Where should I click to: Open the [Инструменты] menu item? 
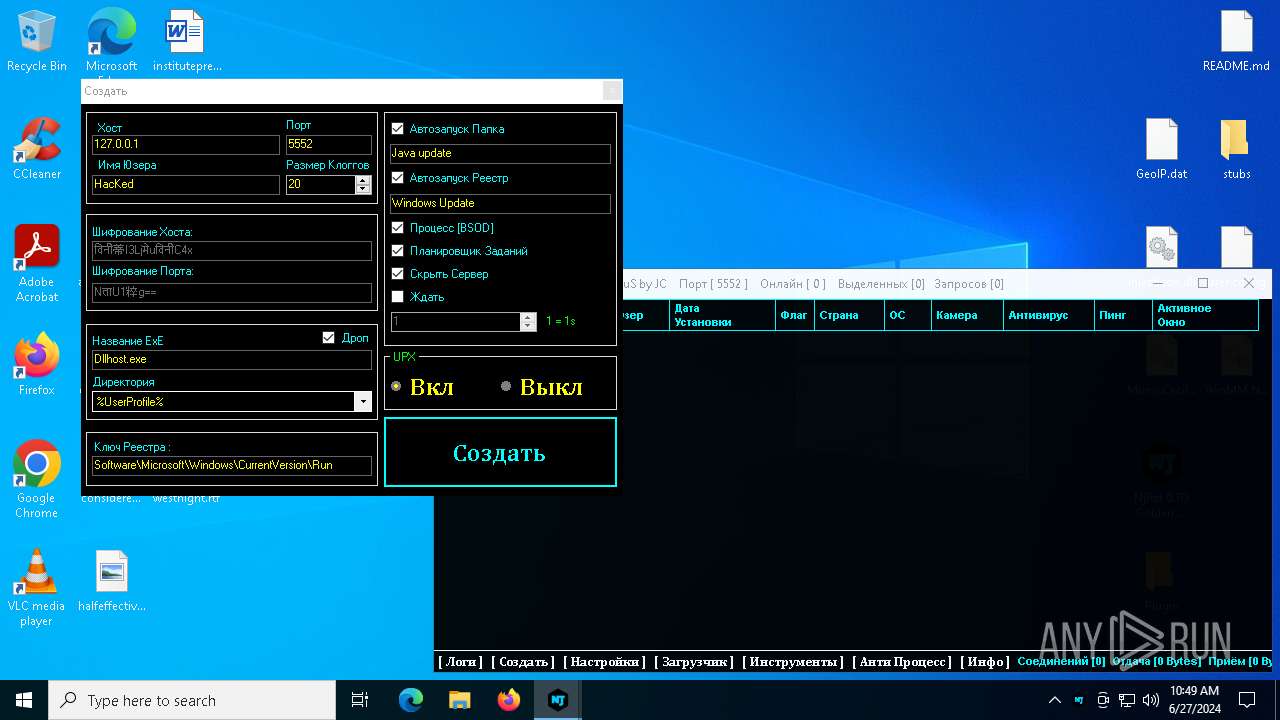click(x=791, y=662)
